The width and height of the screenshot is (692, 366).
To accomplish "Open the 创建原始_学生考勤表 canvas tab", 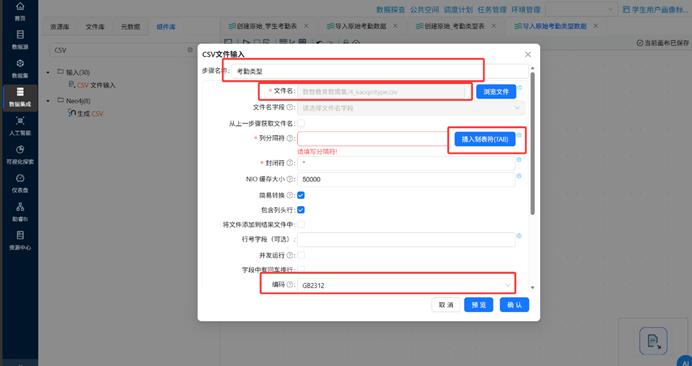I will (263, 26).
